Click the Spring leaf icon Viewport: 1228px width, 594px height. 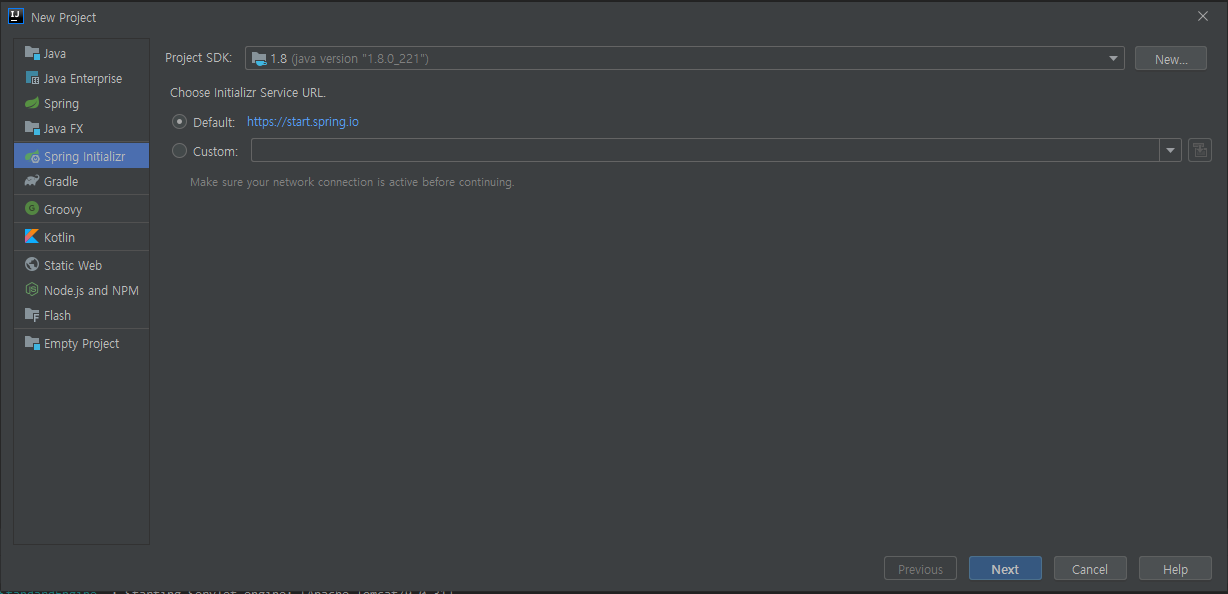coord(32,103)
